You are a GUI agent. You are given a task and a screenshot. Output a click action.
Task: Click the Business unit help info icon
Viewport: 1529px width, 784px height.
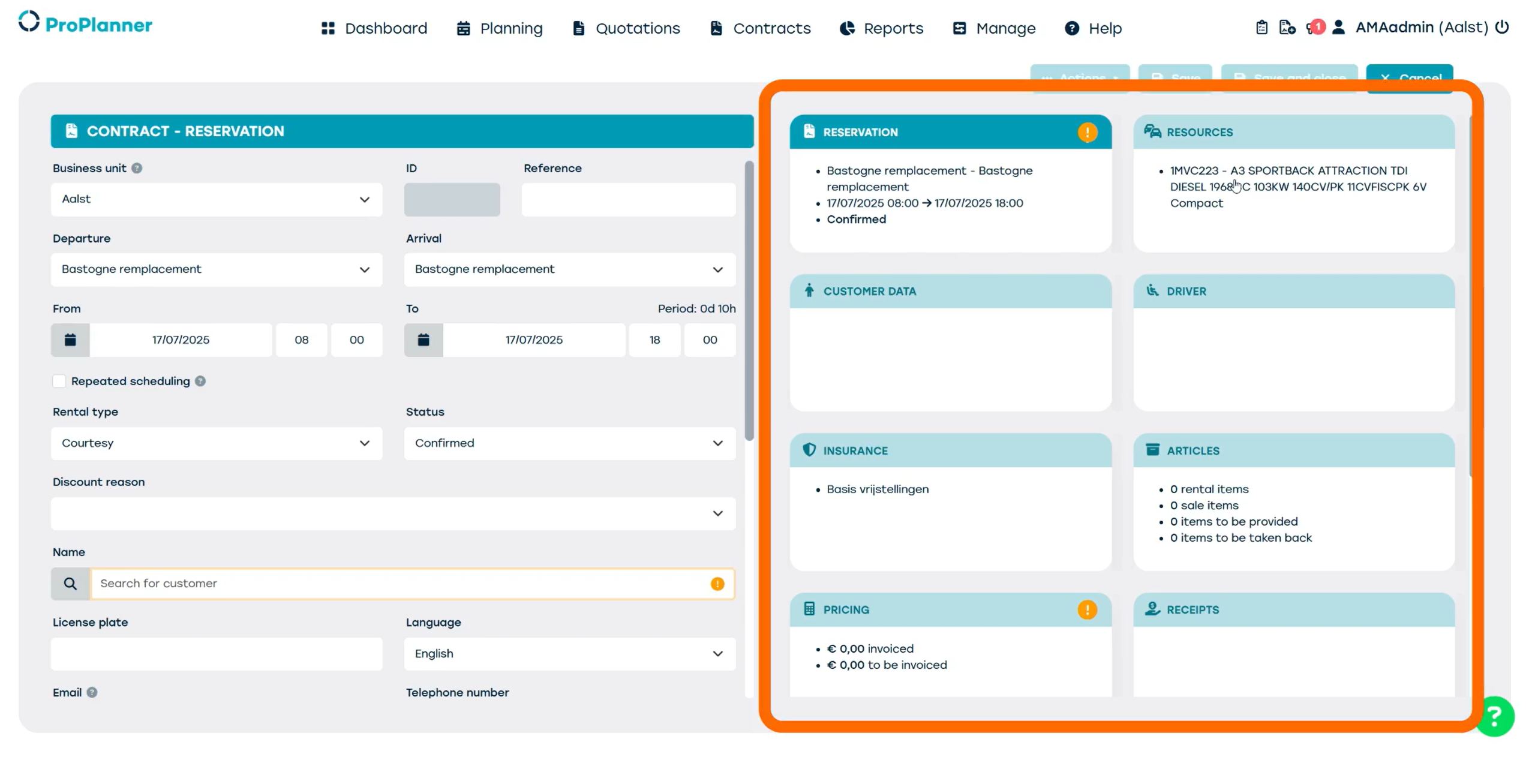pos(137,168)
